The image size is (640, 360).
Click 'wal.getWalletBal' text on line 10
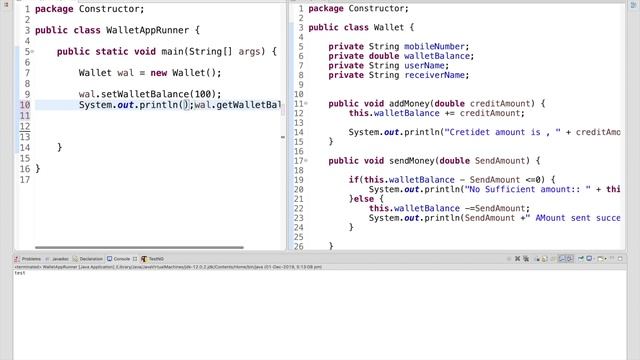(x=237, y=105)
